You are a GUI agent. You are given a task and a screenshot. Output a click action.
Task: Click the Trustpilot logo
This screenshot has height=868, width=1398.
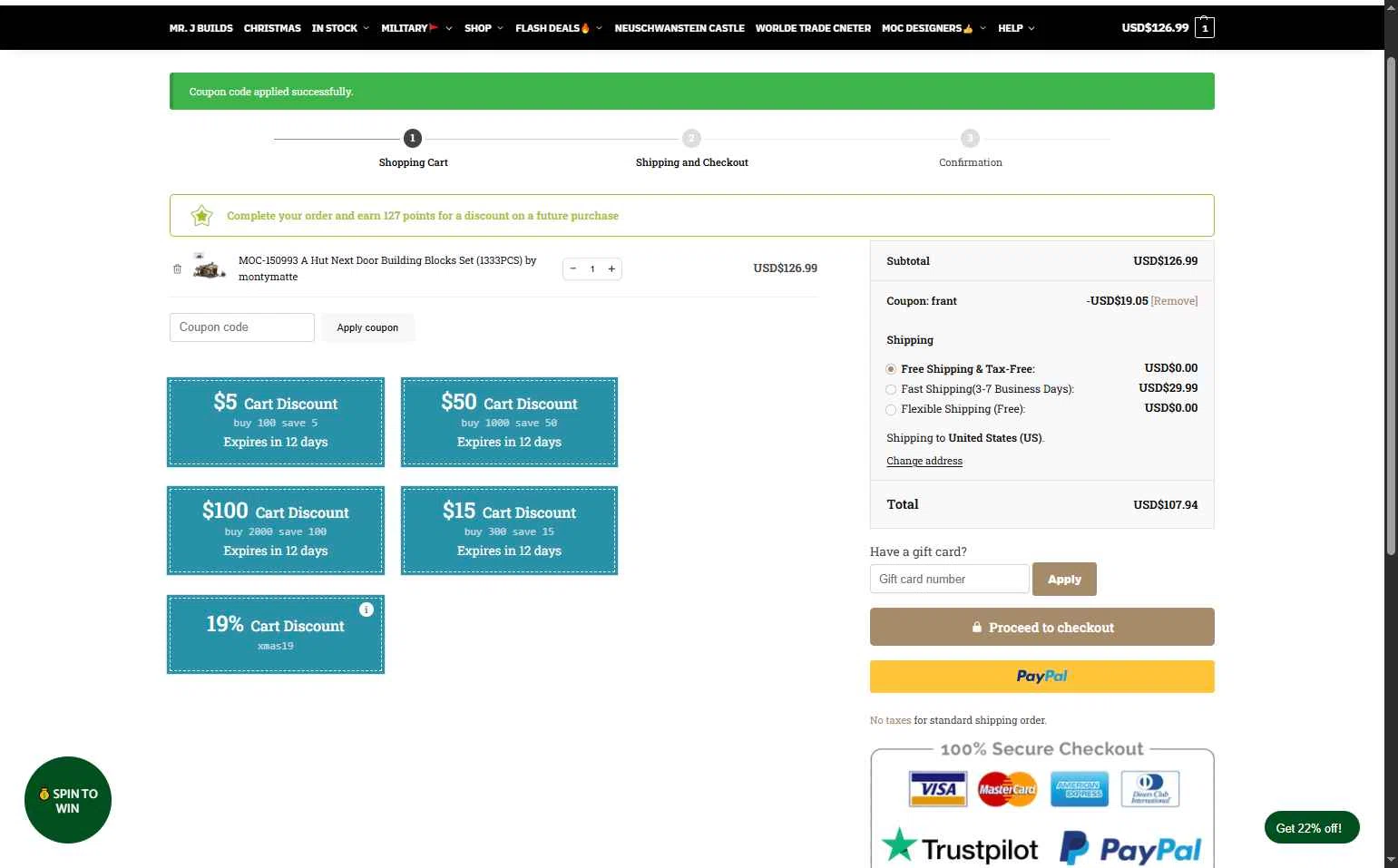[960, 847]
